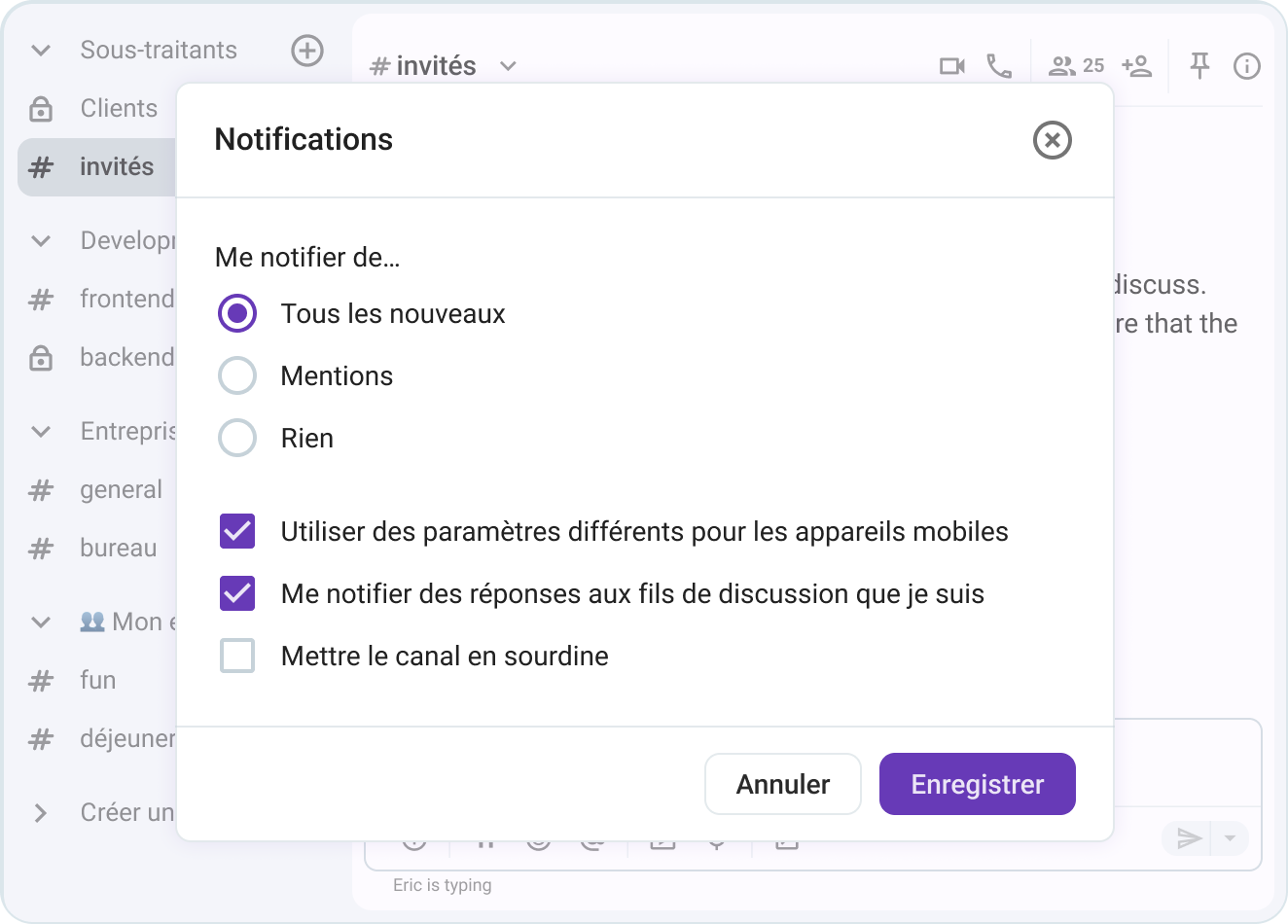Click the send message arrow icon

[x=1189, y=838]
